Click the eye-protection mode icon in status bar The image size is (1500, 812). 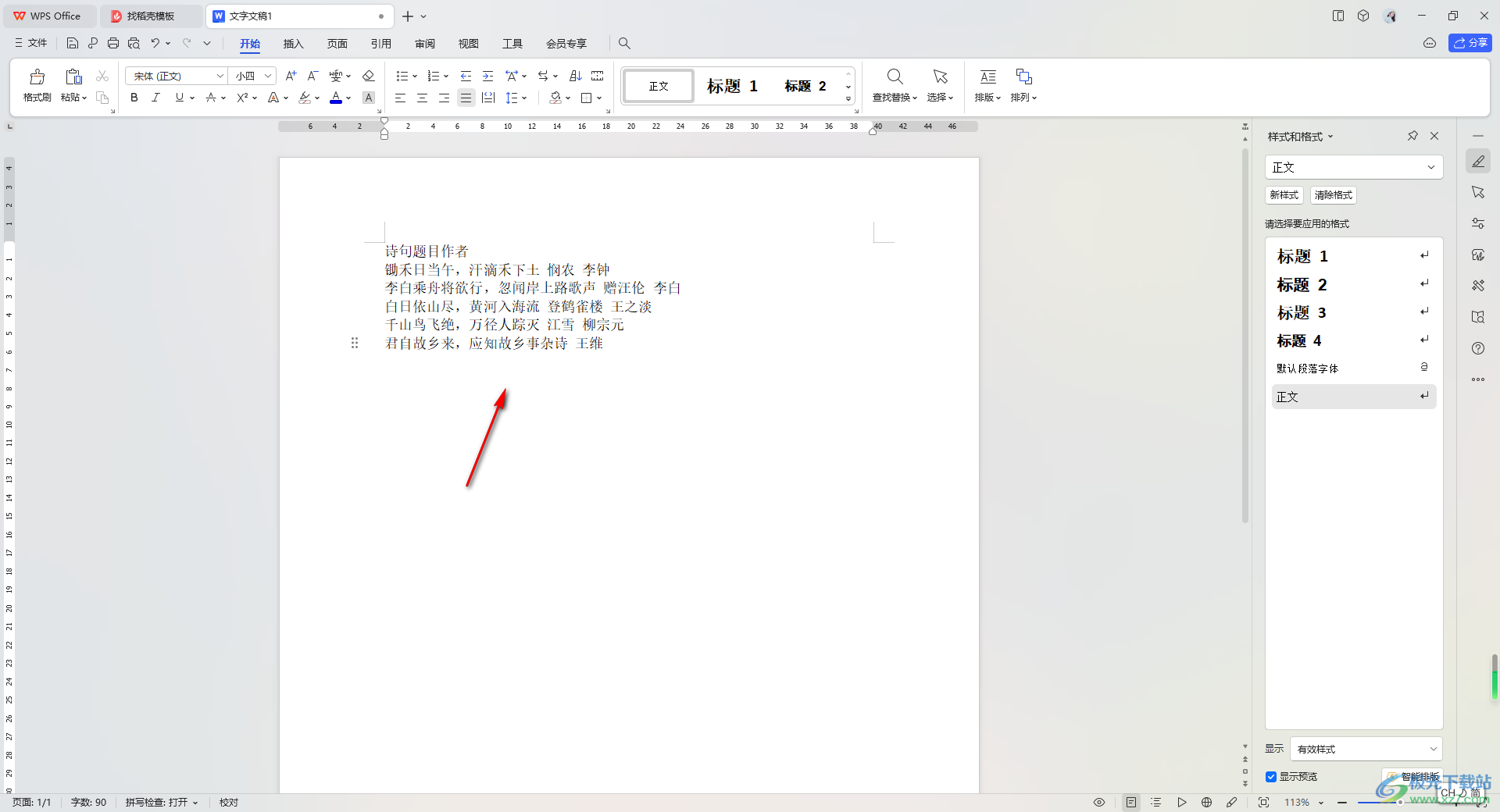(x=1099, y=802)
